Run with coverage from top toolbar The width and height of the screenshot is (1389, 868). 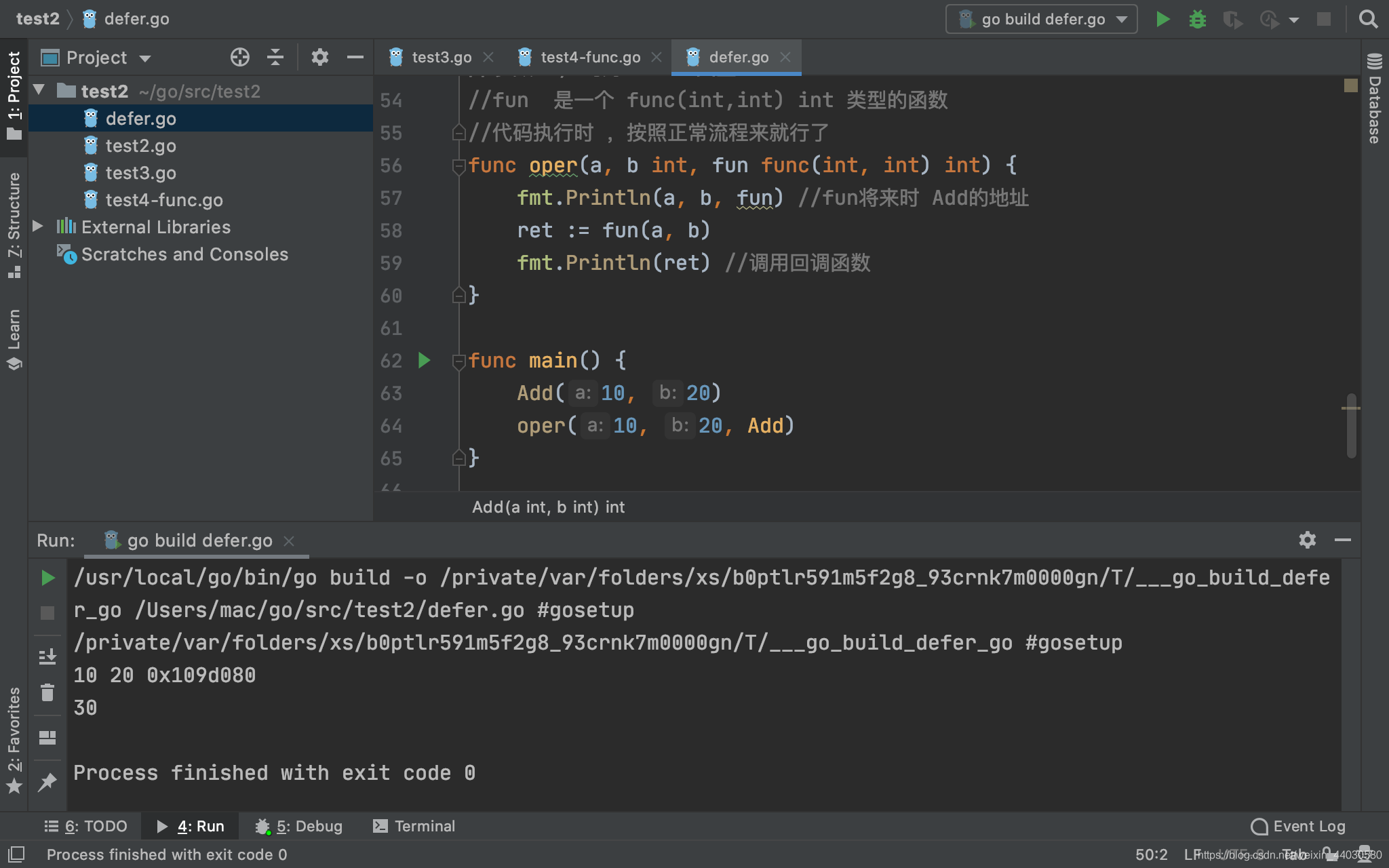click(x=1232, y=19)
